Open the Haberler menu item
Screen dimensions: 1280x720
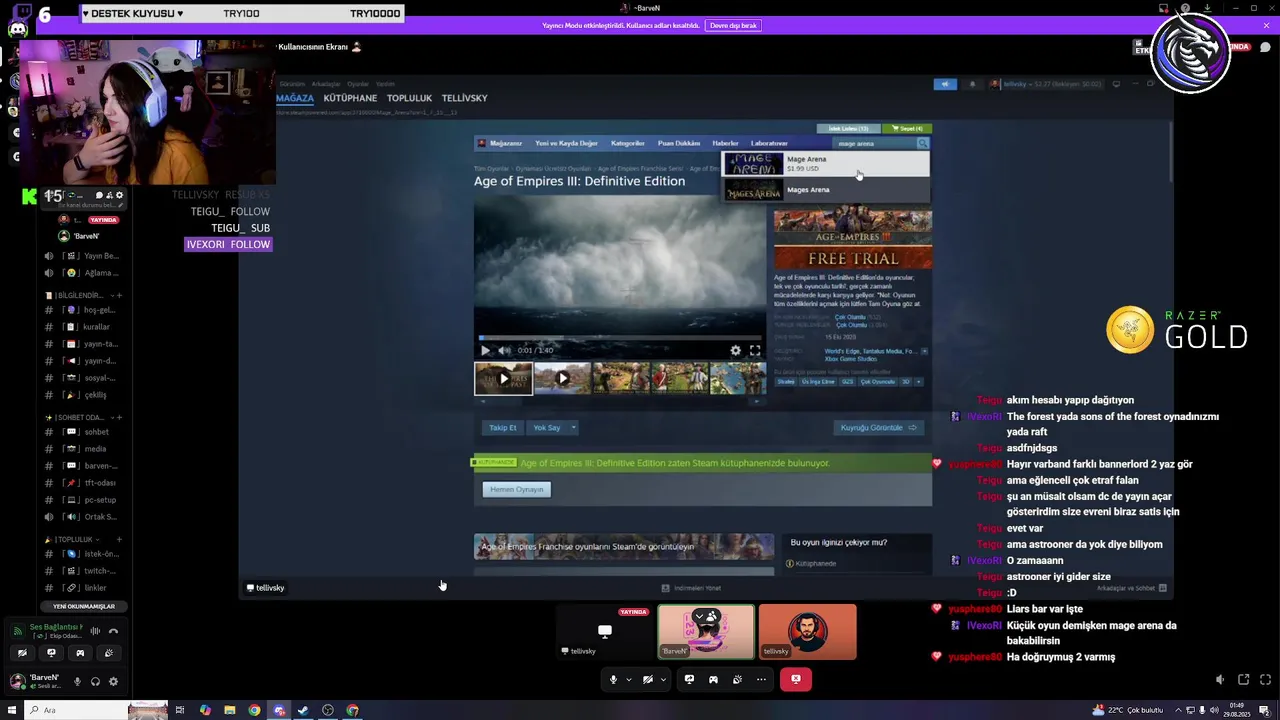point(725,143)
